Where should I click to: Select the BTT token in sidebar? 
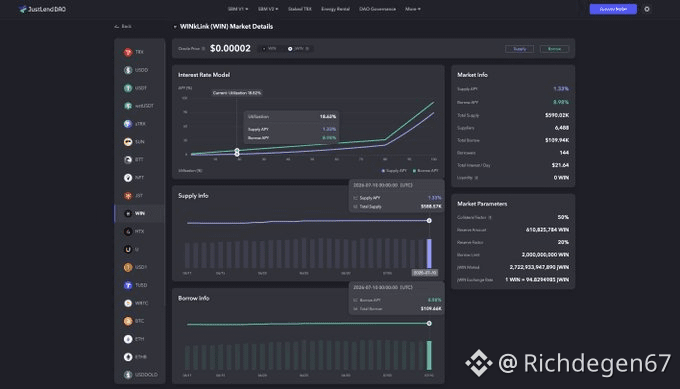134,160
